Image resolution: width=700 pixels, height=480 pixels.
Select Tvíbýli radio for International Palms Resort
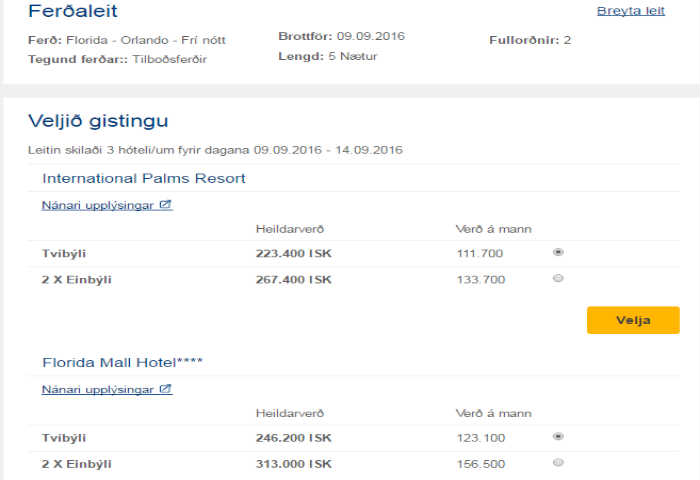(558, 252)
